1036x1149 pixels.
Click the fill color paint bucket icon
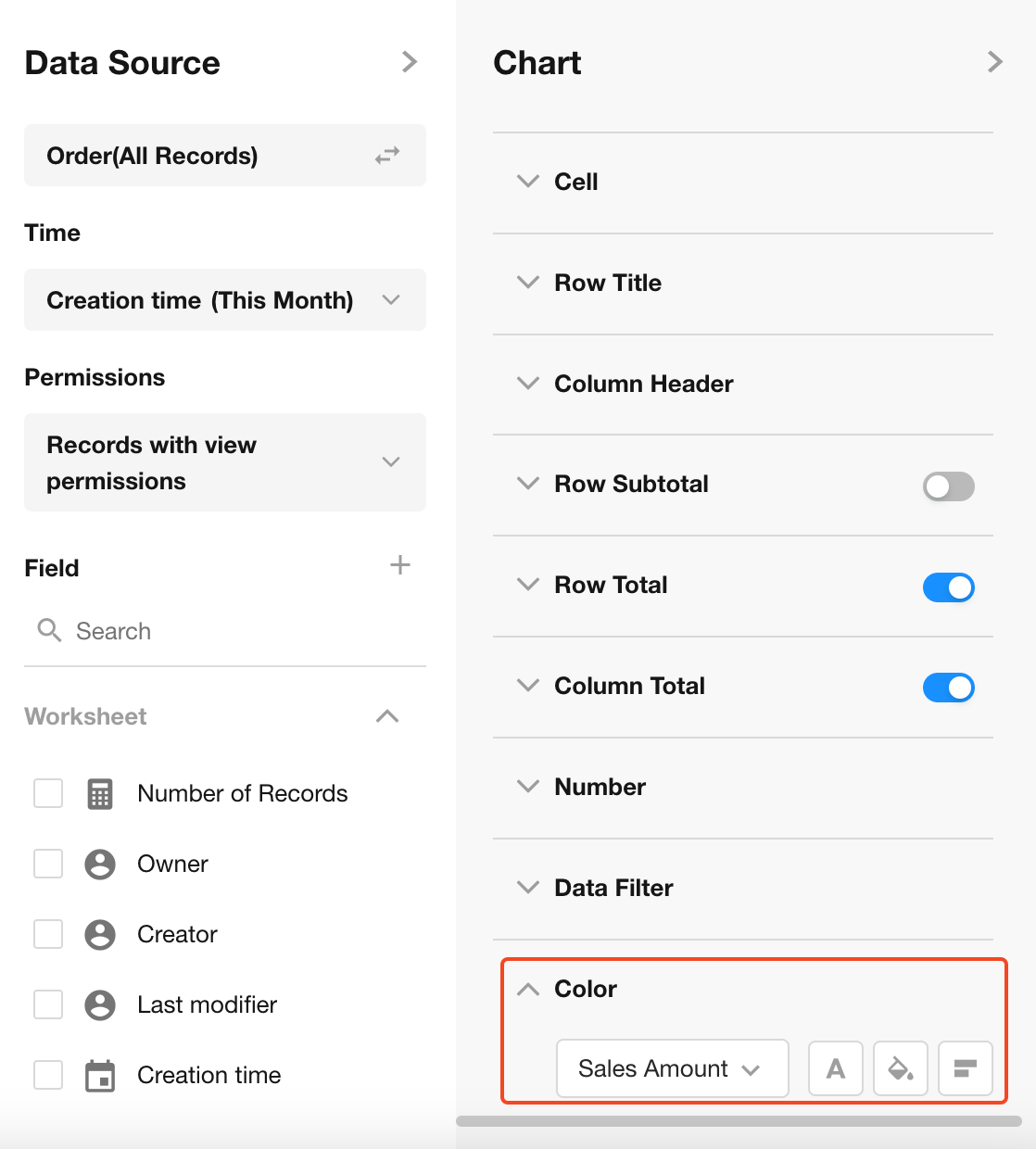click(901, 1068)
